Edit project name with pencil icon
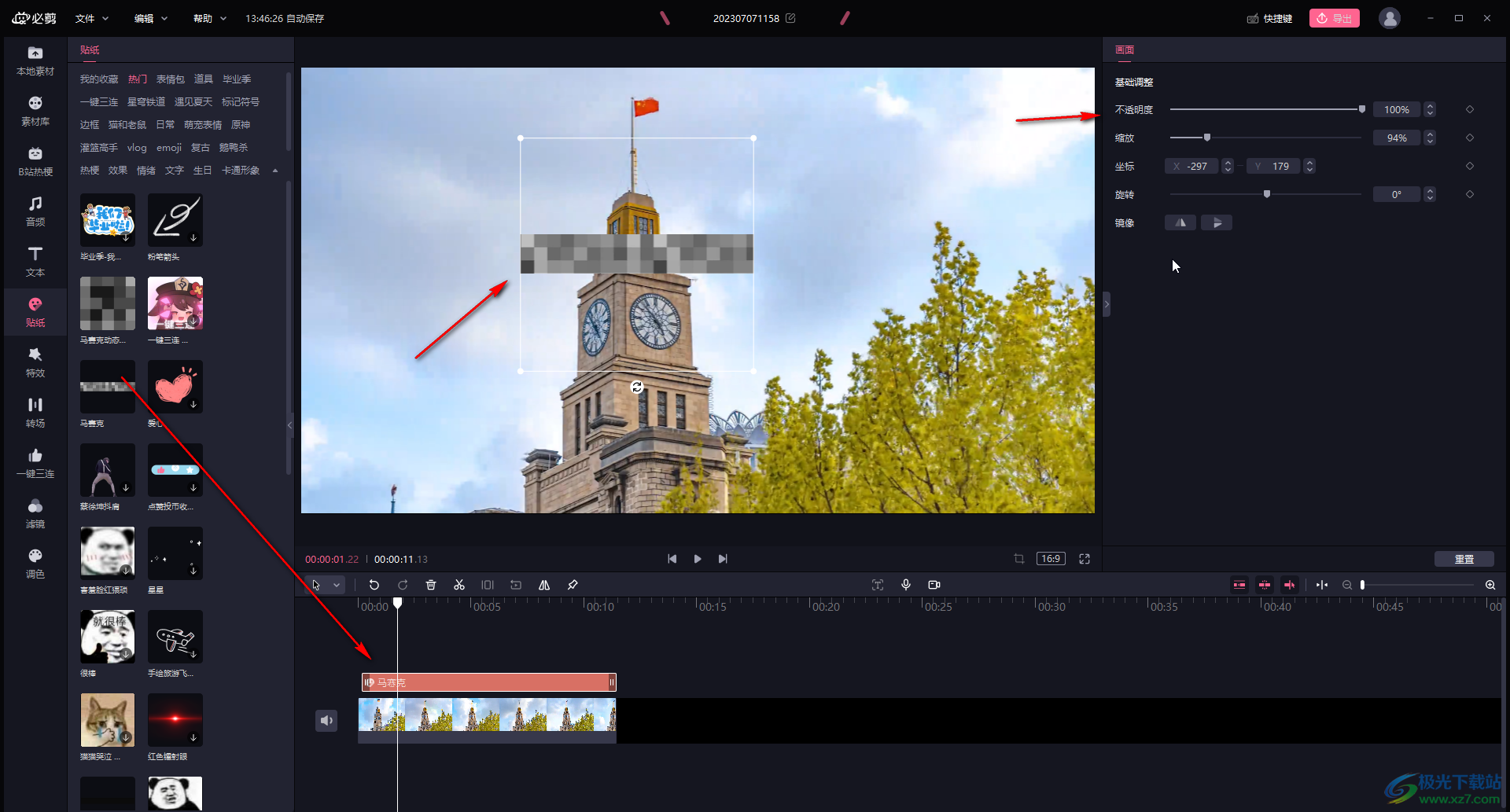The height and width of the screenshot is (812, 1510). [x=790, y=18]
